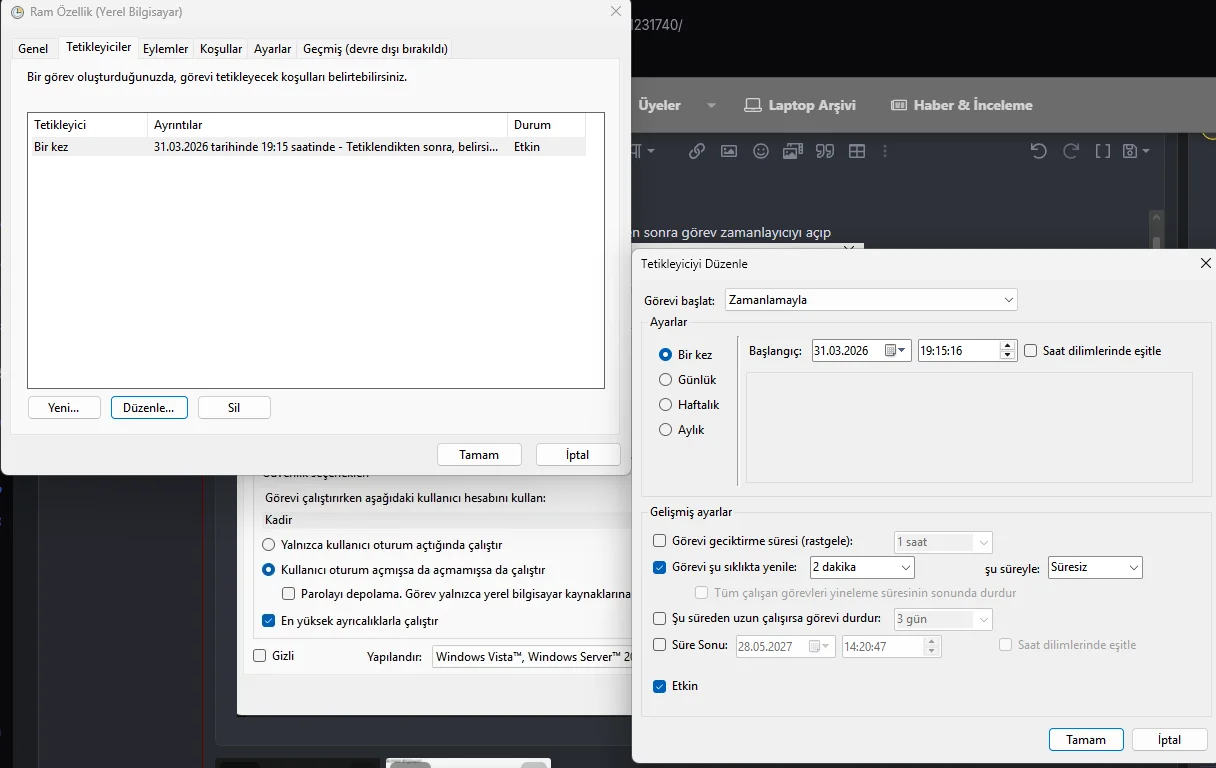Click the save draft floppy icon
The width and height of the screenshot is (1216, 768).
[x=1130, y=151]
